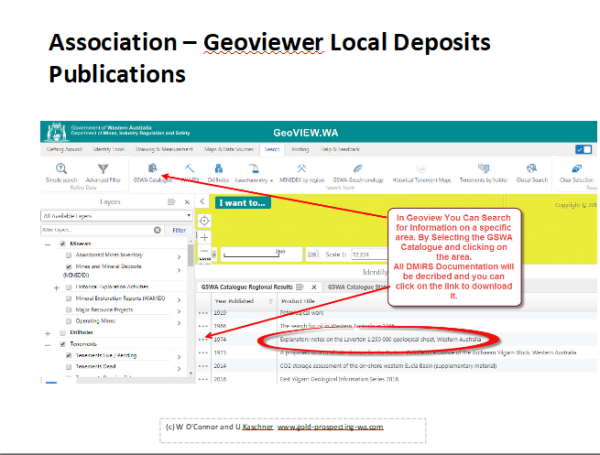
Task: Expand the Exploration Activities sub-group
Action: (57, 288)
